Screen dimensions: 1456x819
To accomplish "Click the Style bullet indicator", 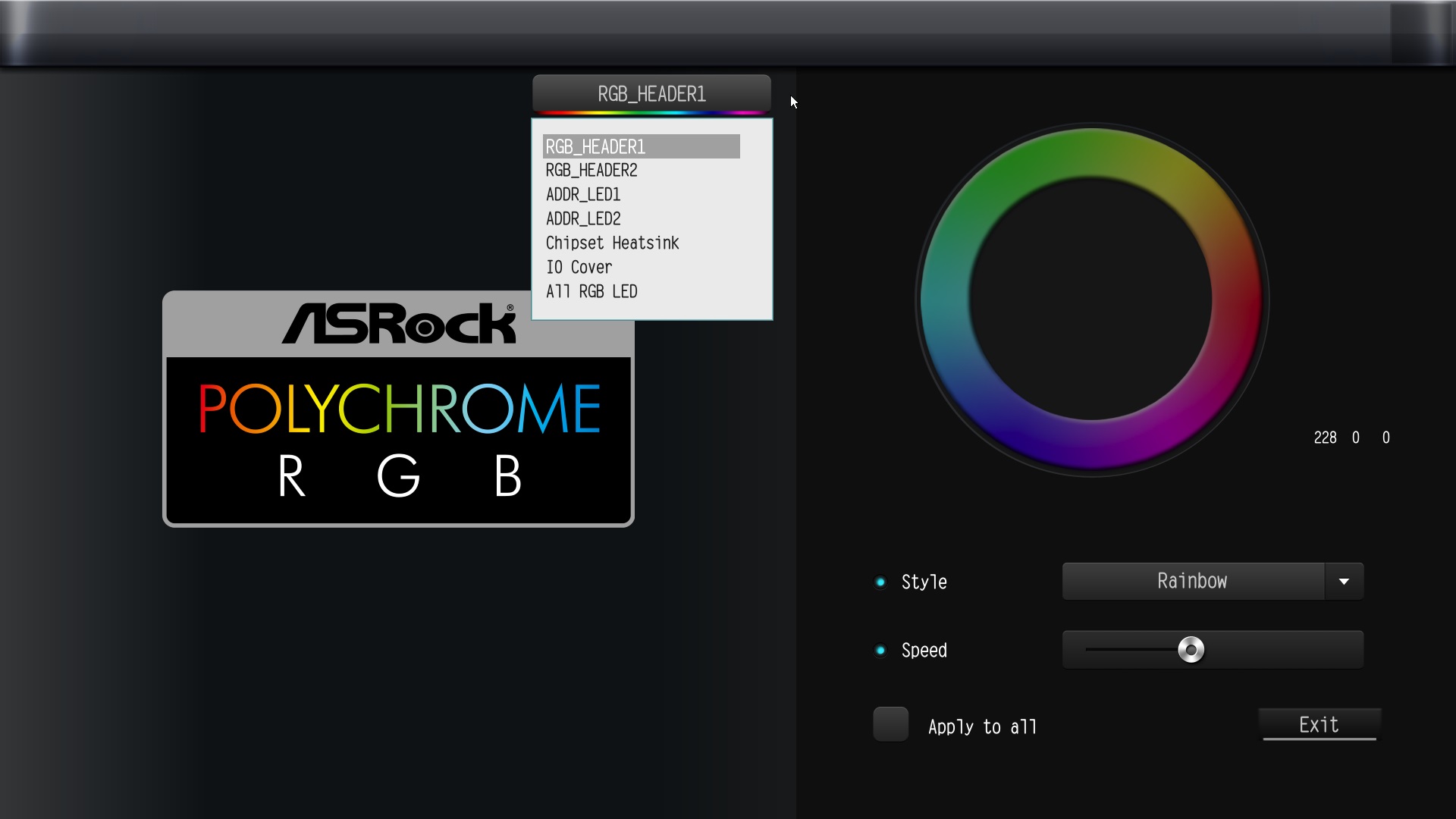I will [x=880, y=582].
